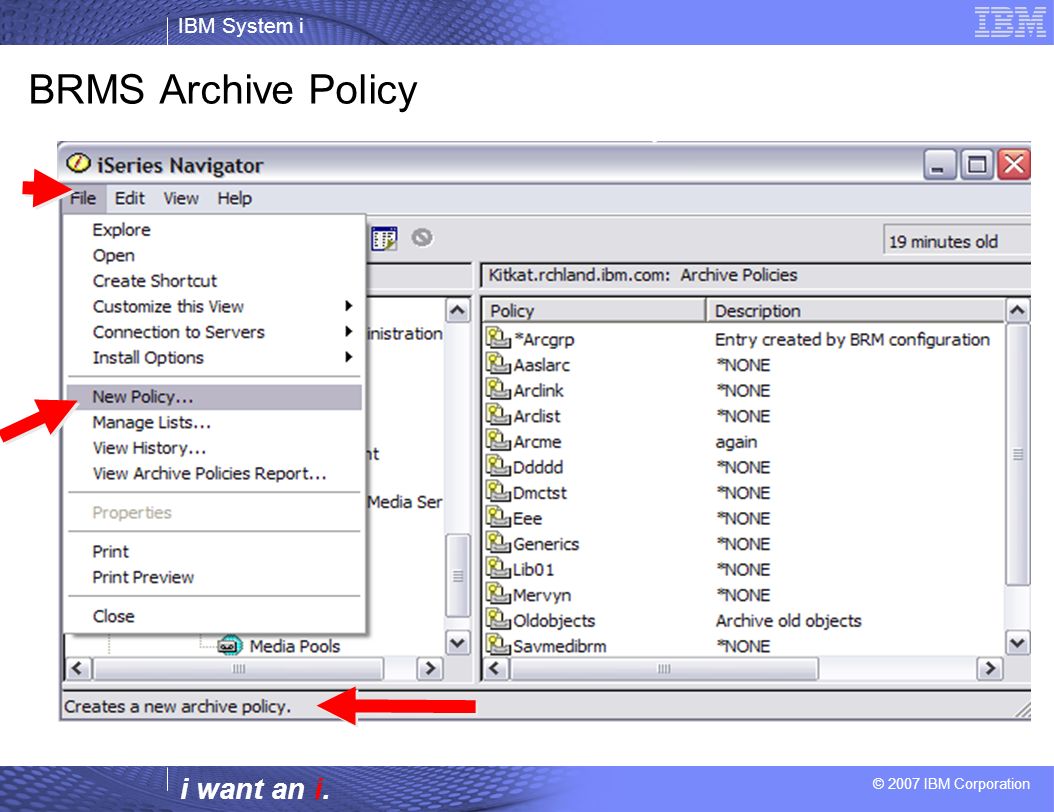Sort by the Policy column header
Viewport: 1054px width, 812px height.
[594, 311]
